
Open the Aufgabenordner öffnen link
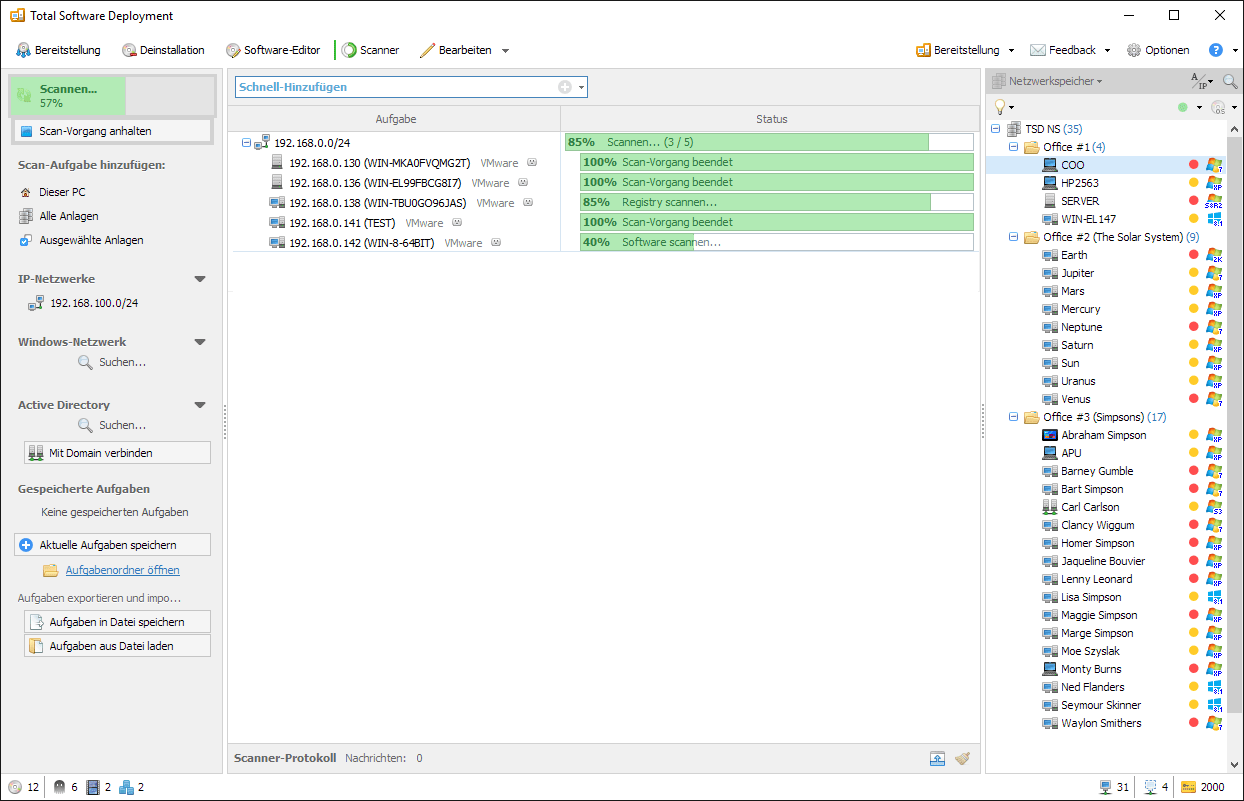coord(122,570)
